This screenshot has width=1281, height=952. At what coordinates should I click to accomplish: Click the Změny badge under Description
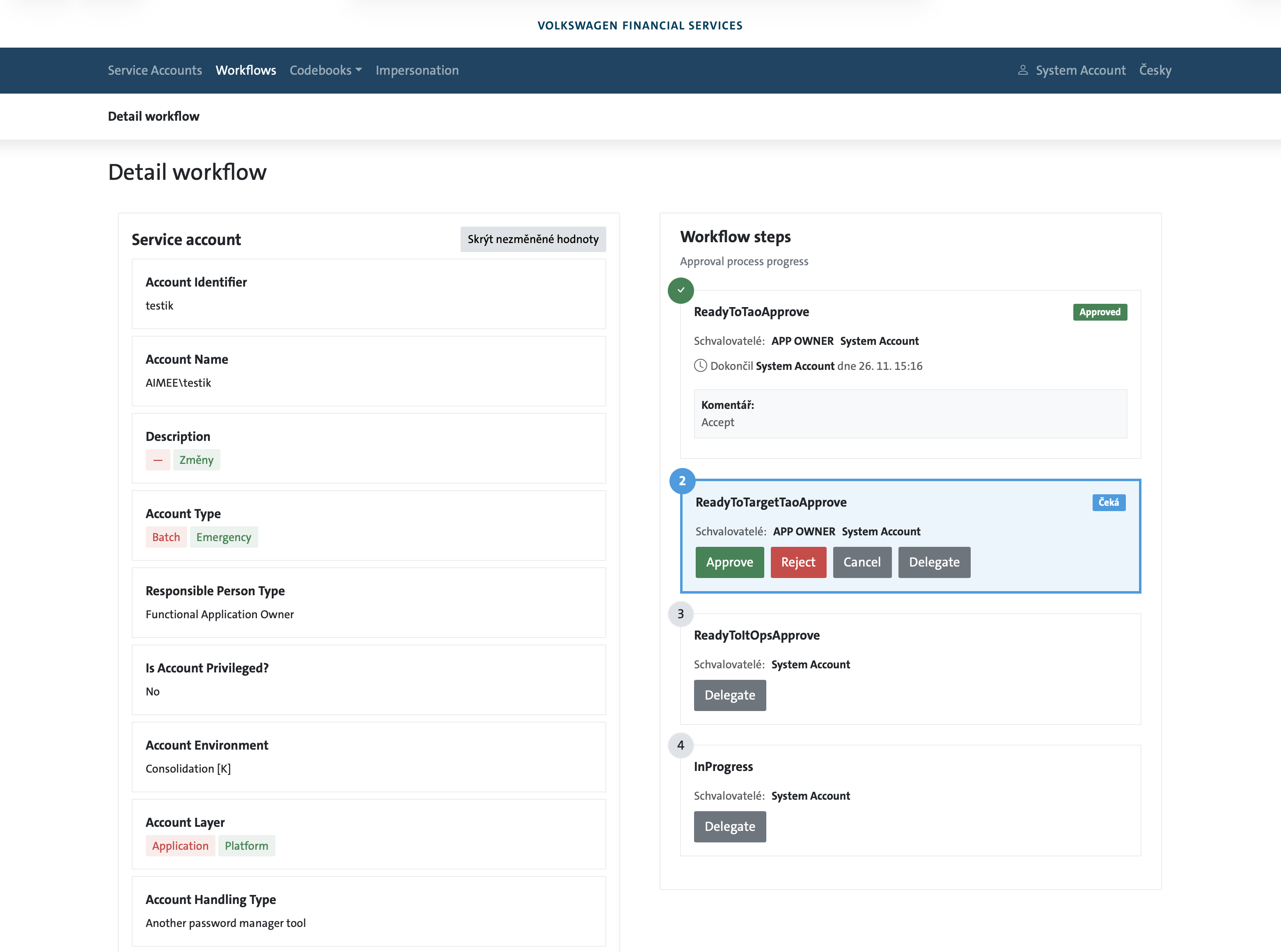197,459
